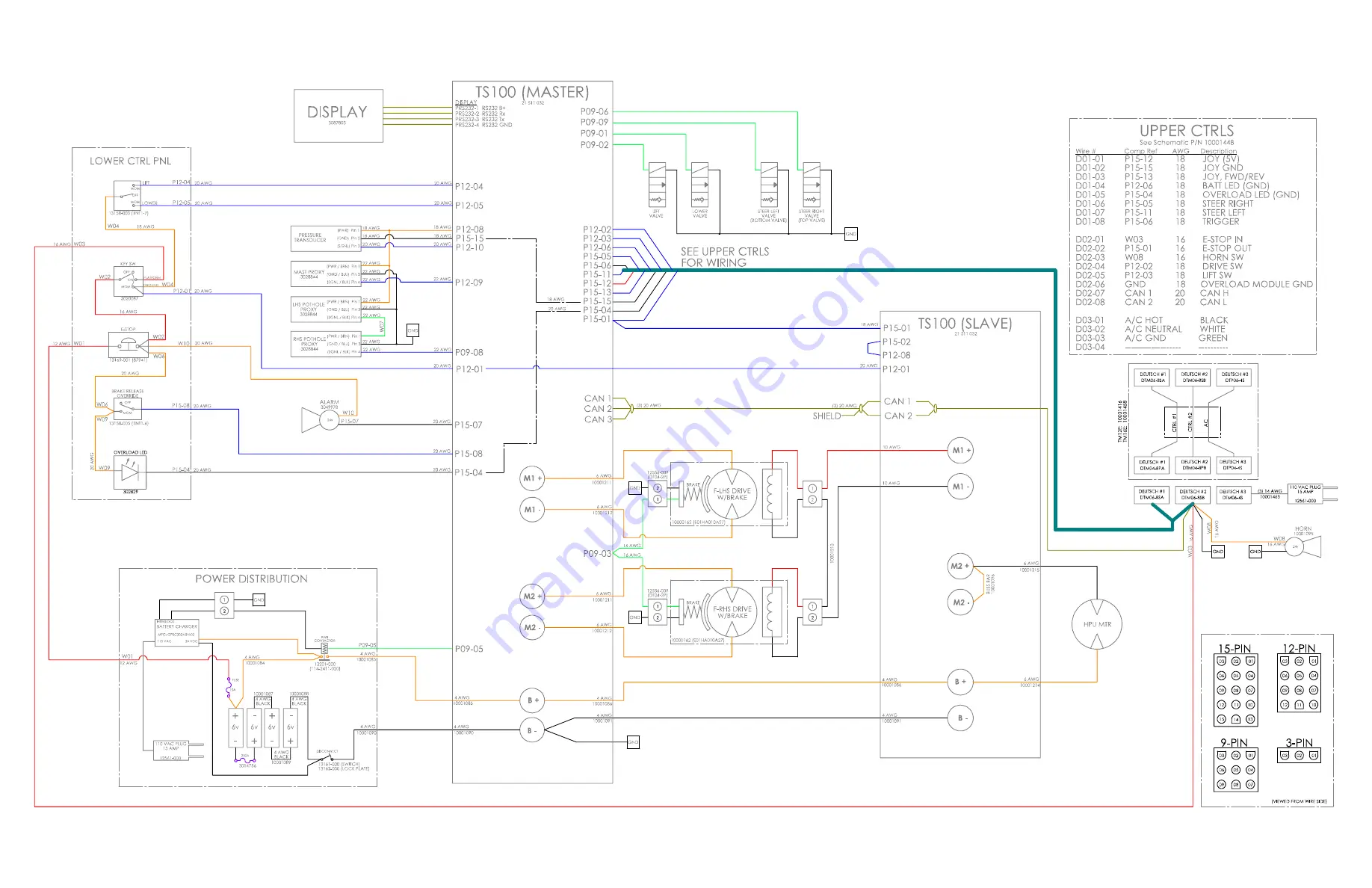This screenshot has width=1372, height=888.
Task: Click the (VIEWED FROM WIRE SIDE) note
Action: (1299, 801)
